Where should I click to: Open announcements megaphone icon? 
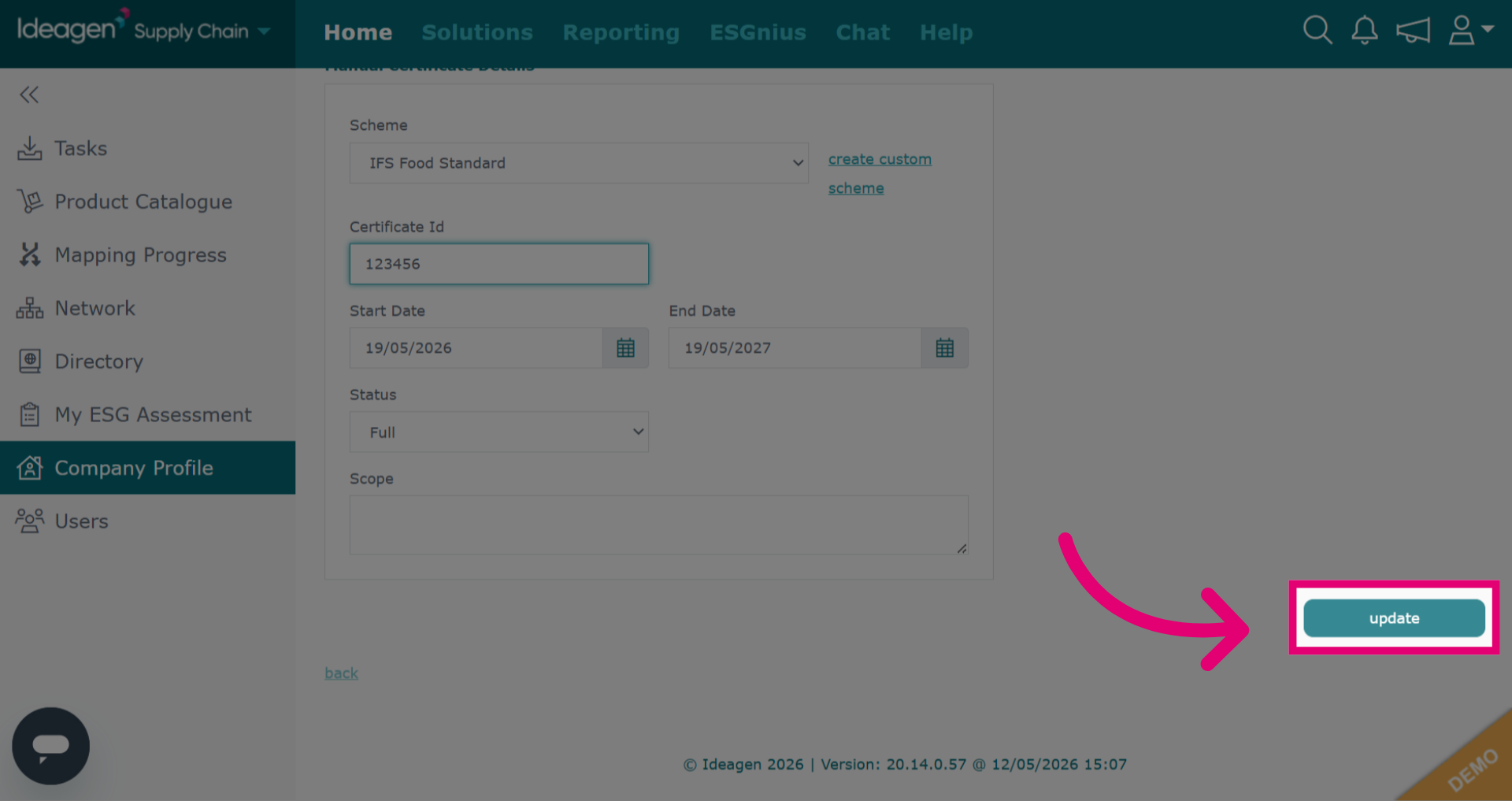click(x=1413, y=31)
